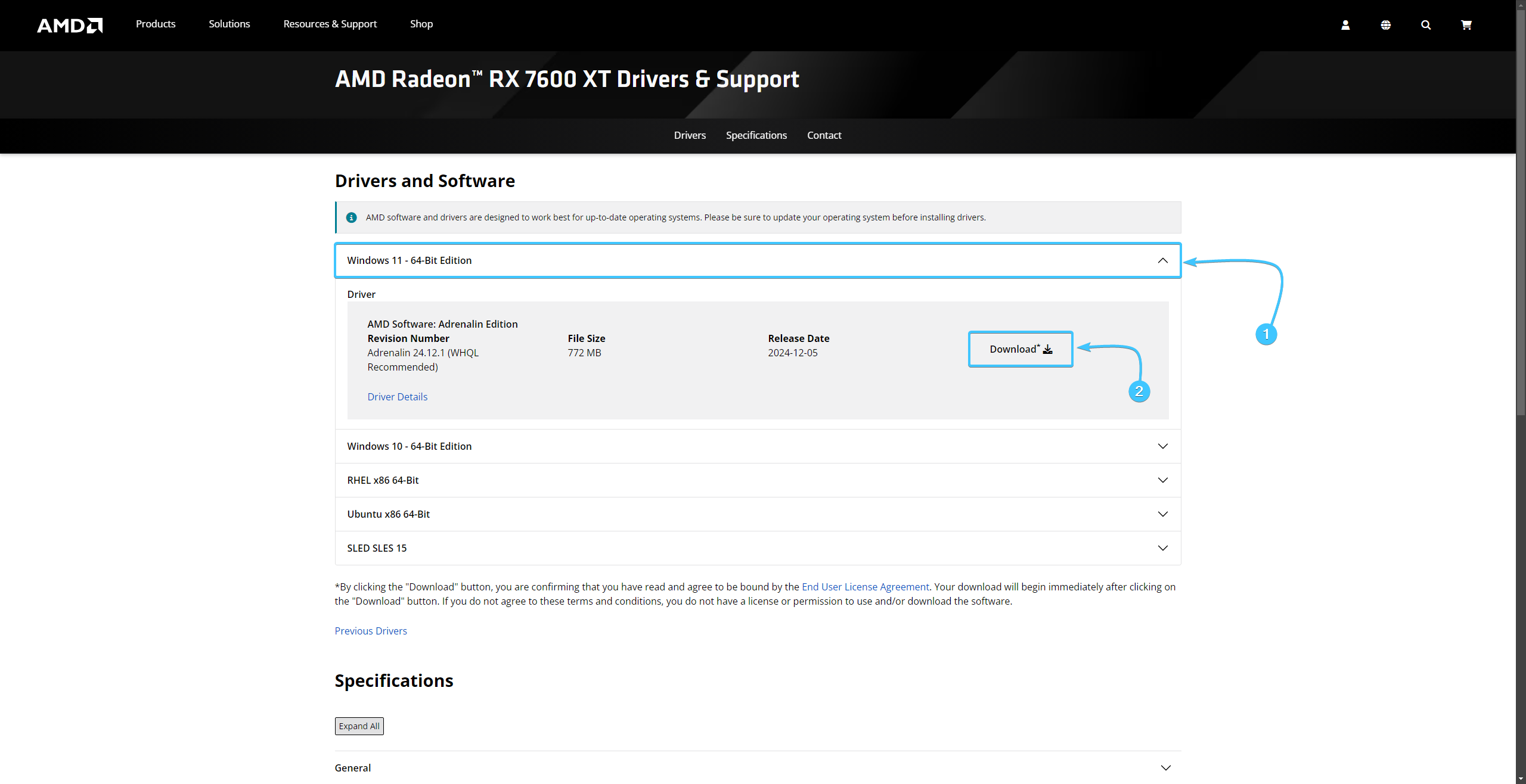Click the Drivers and Software heading
This screenshot has width=1526, height=784.
(x=425, y=181)
